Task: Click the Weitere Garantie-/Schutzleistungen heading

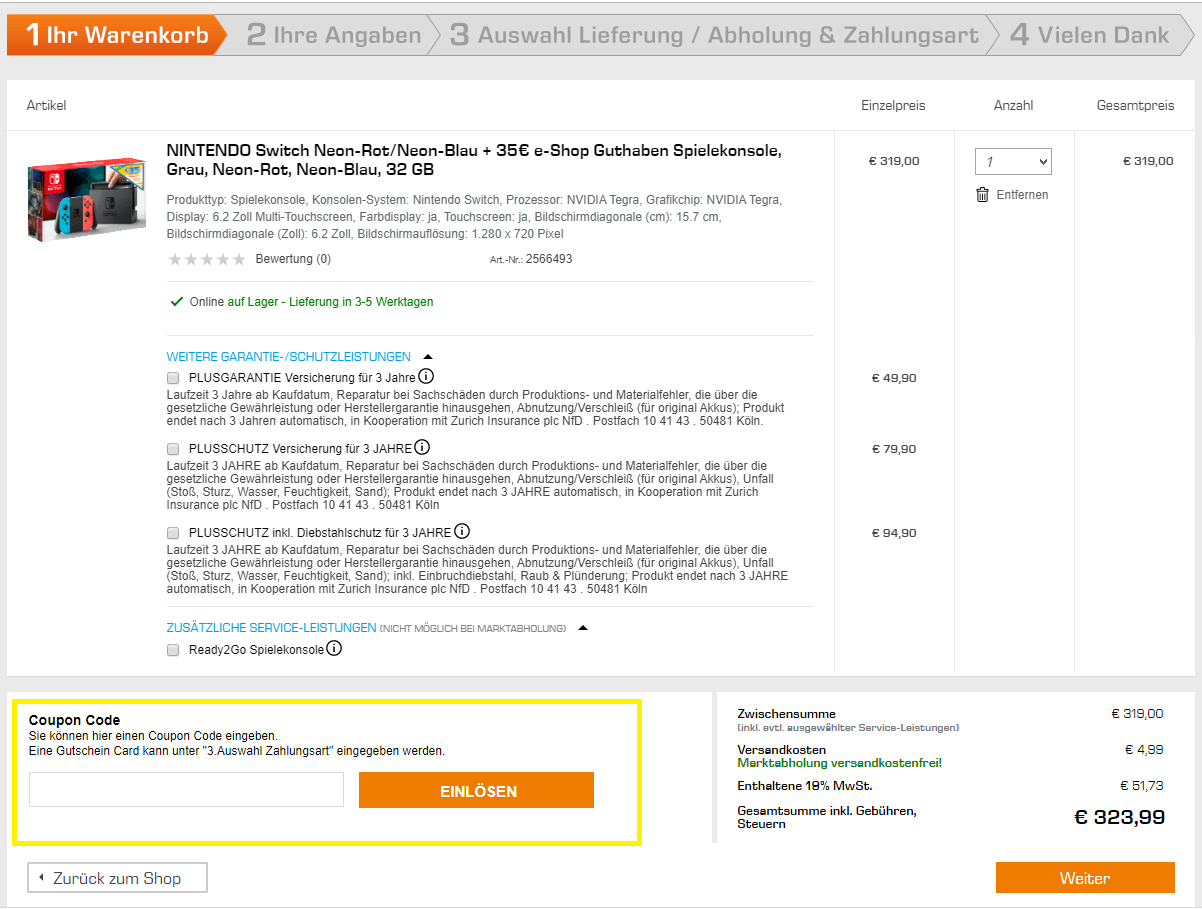Action: (289, 357)
